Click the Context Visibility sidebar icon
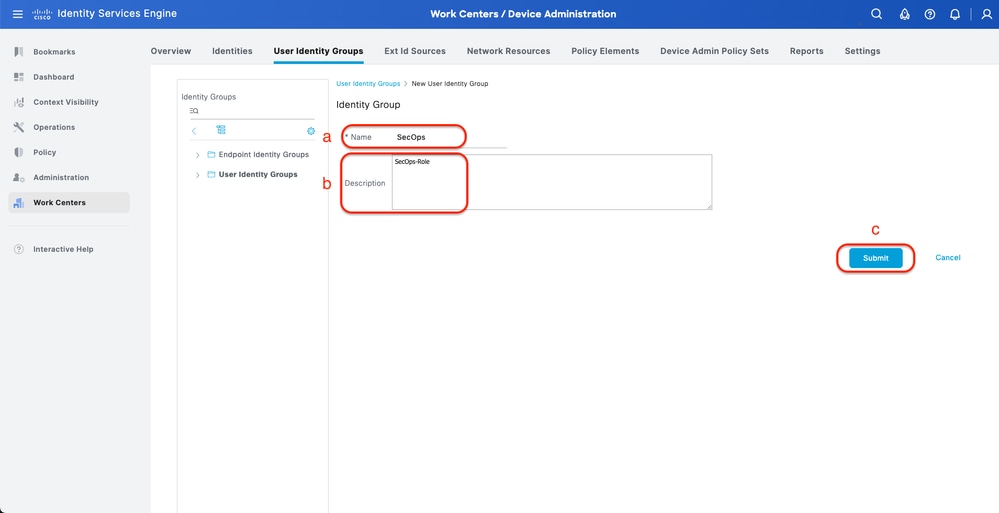The image size is (999, 513). (x=18, y=102)
